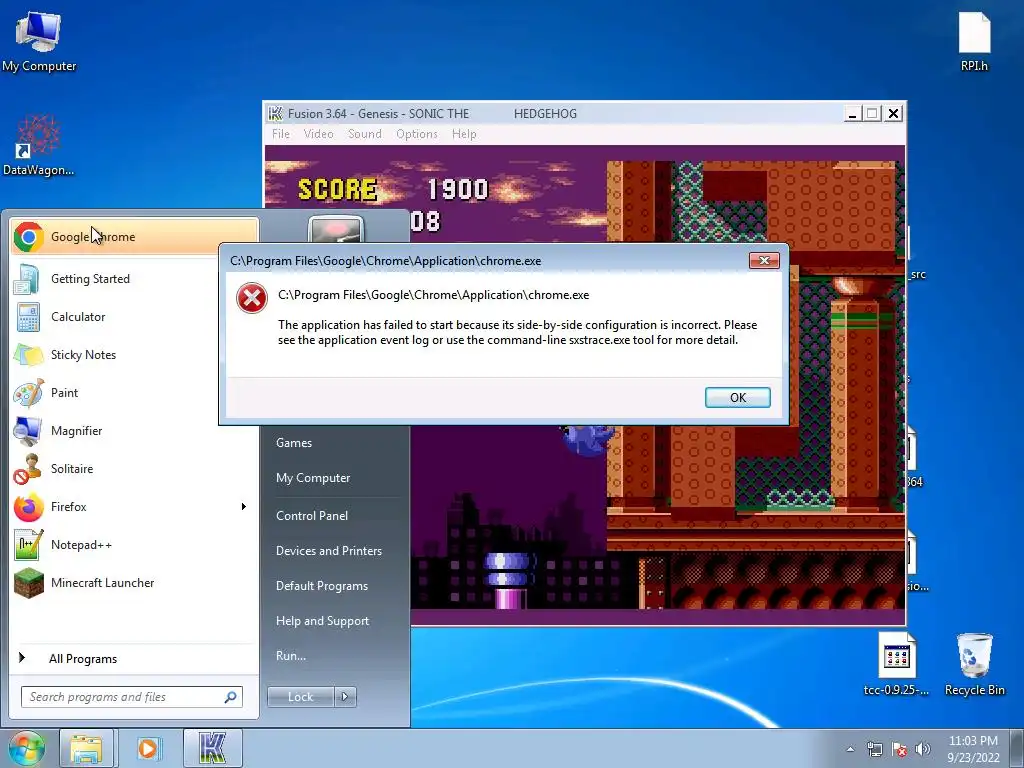Show hidden tray icons arrow
The height and width of the screenshot is (768, 1024).
850,750
